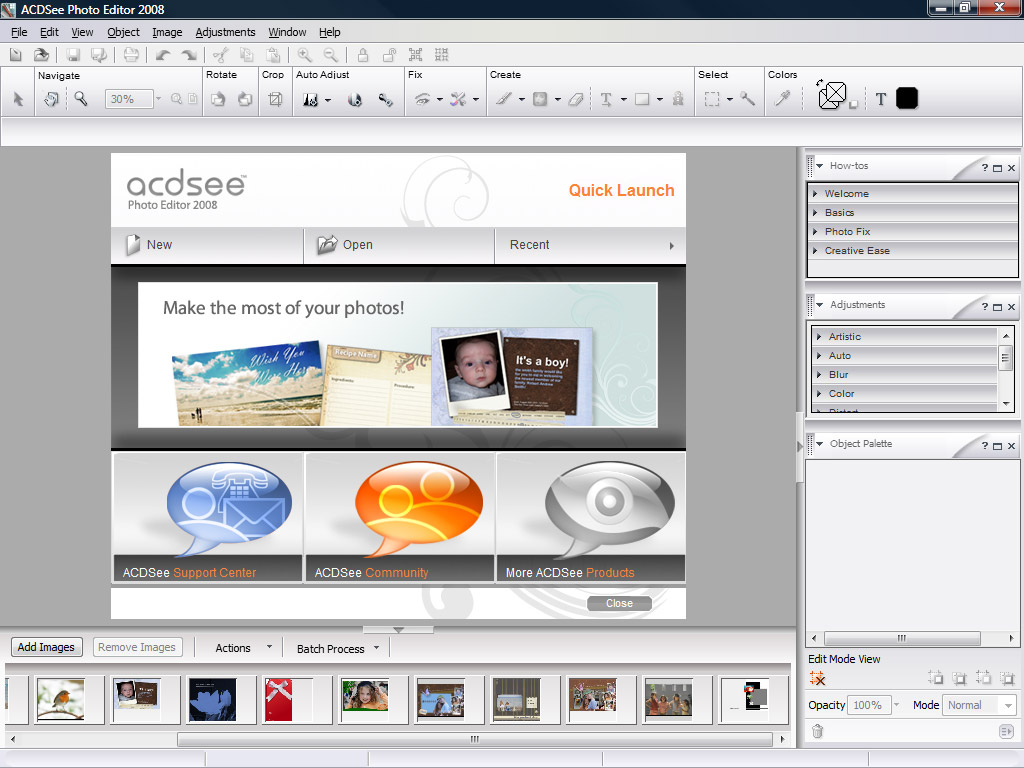
Task: Collapse the How-tos panel triangle
Action: 820,166
